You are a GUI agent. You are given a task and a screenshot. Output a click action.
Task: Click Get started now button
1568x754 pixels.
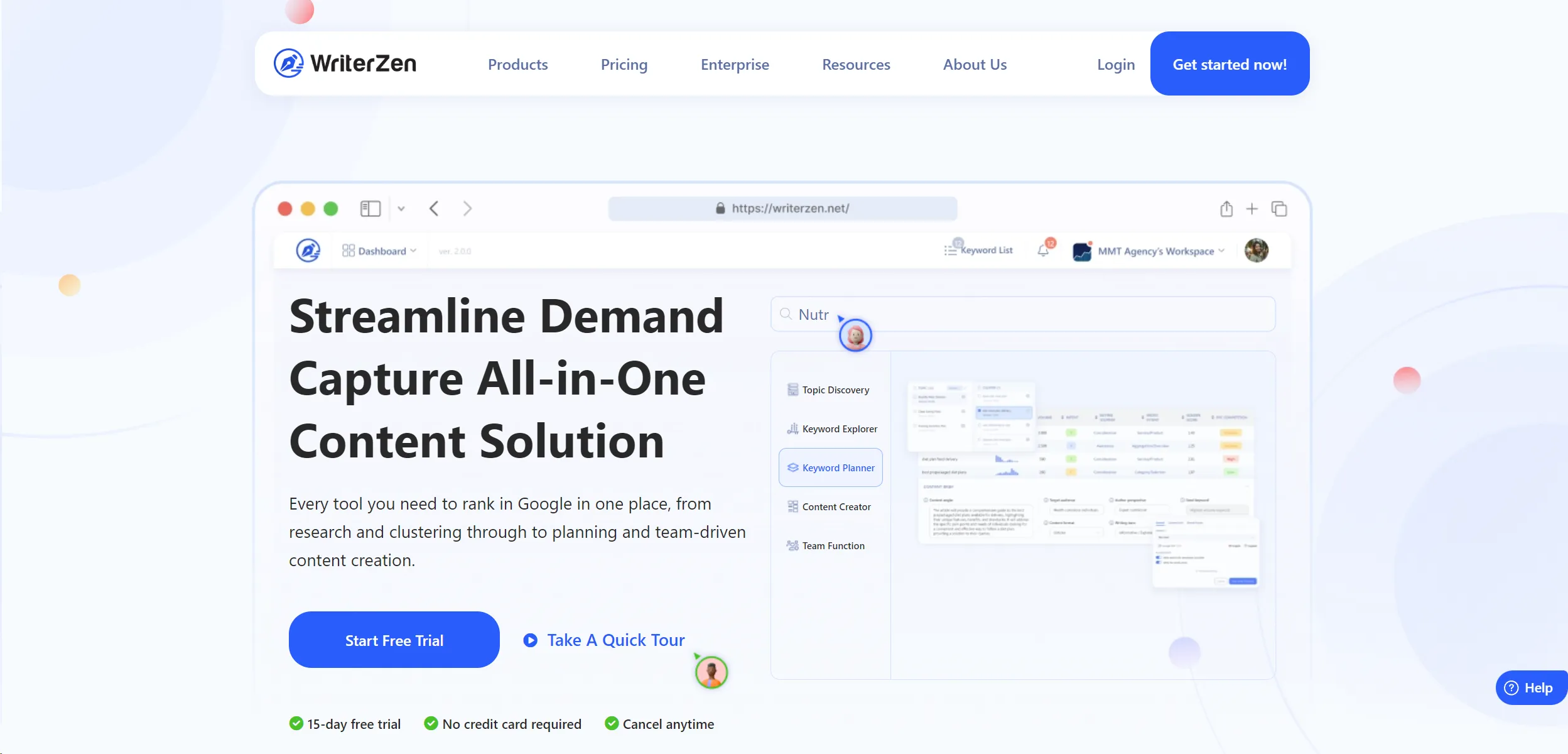(1229, 63)
